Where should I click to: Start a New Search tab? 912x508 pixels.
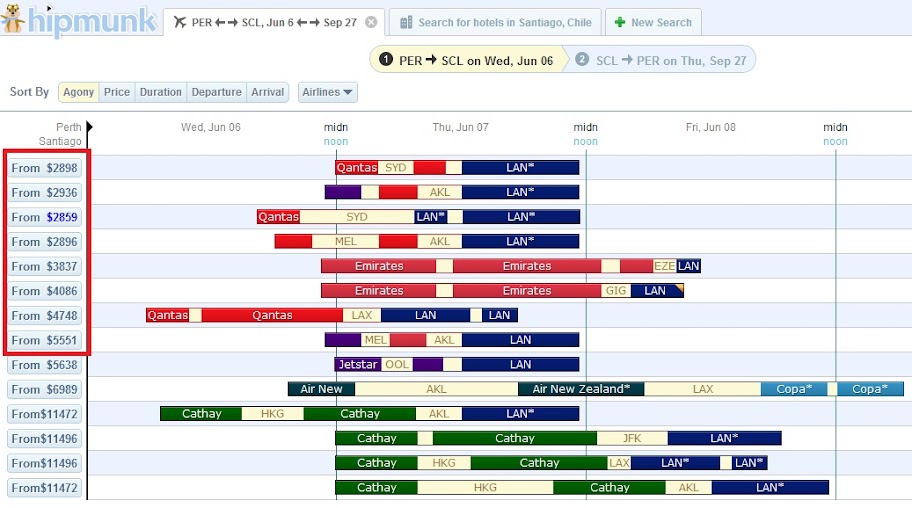[653, 22]
